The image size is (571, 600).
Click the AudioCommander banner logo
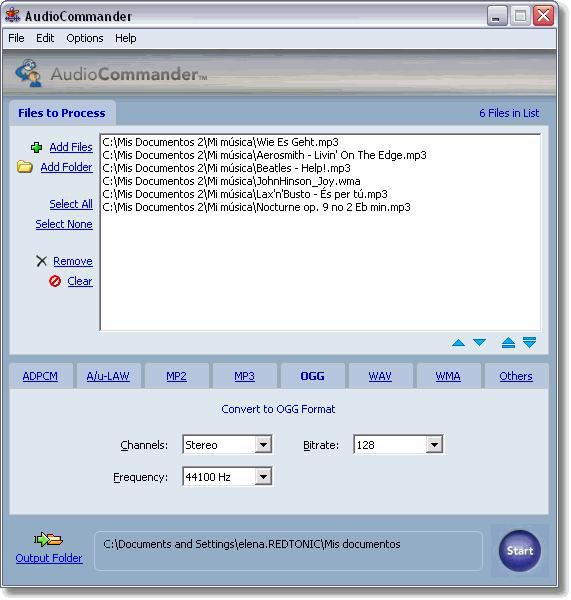pos(28,73)
